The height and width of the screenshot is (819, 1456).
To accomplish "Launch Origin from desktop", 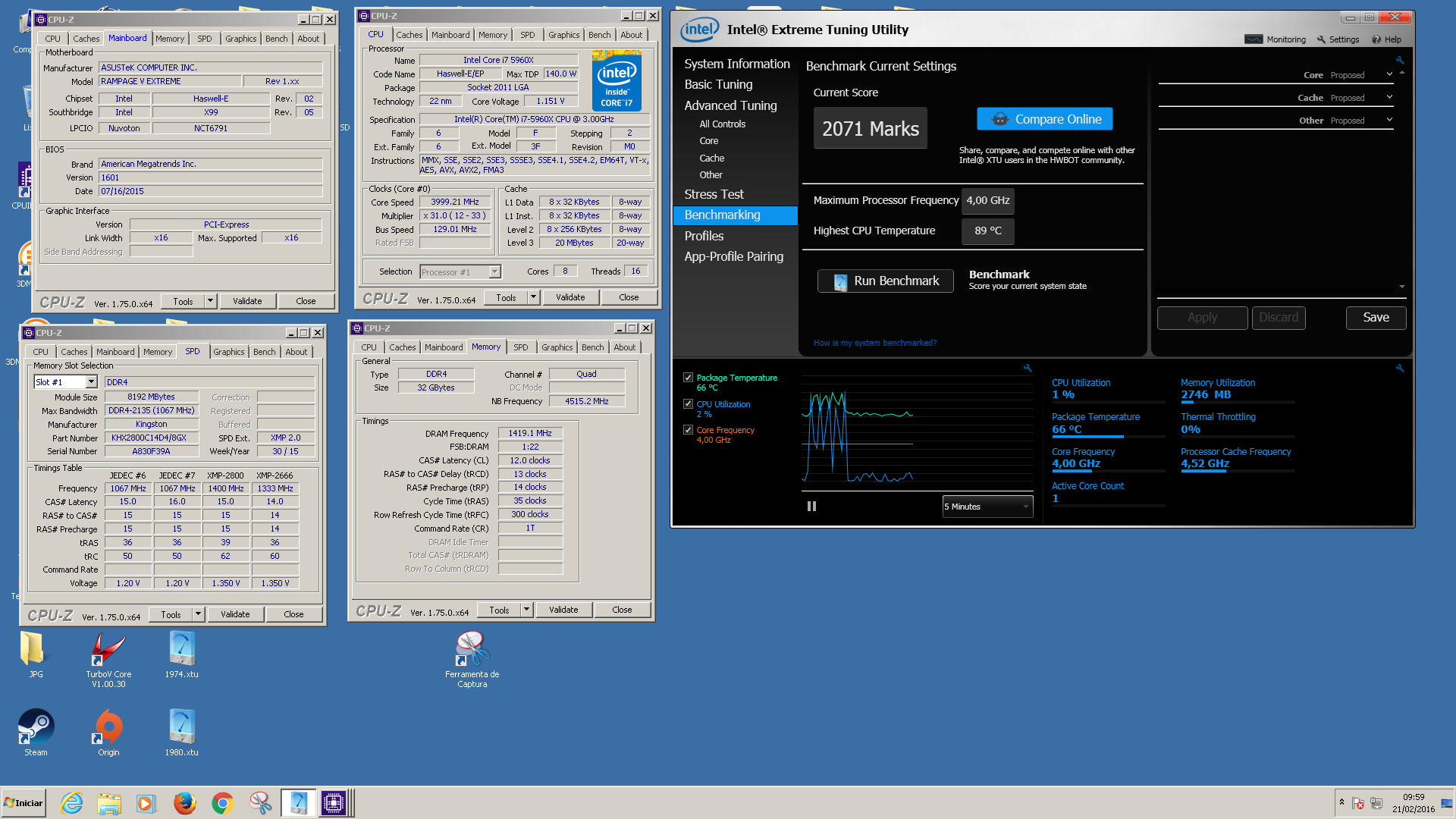I will tap(108, 732).
